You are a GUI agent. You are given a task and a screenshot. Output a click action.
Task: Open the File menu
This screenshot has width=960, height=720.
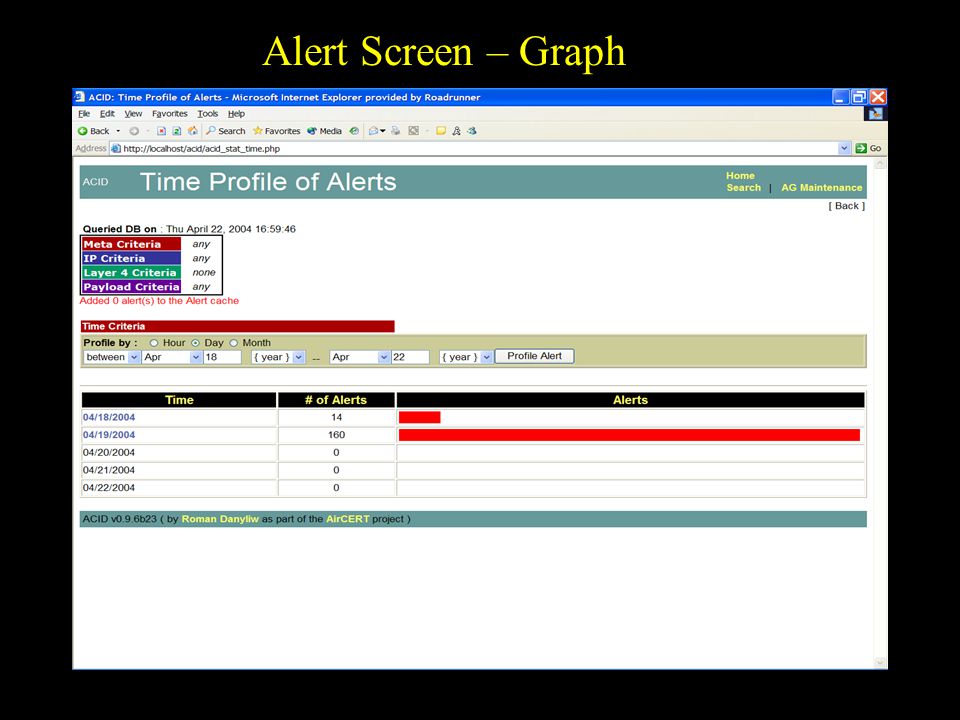(84, 114)
